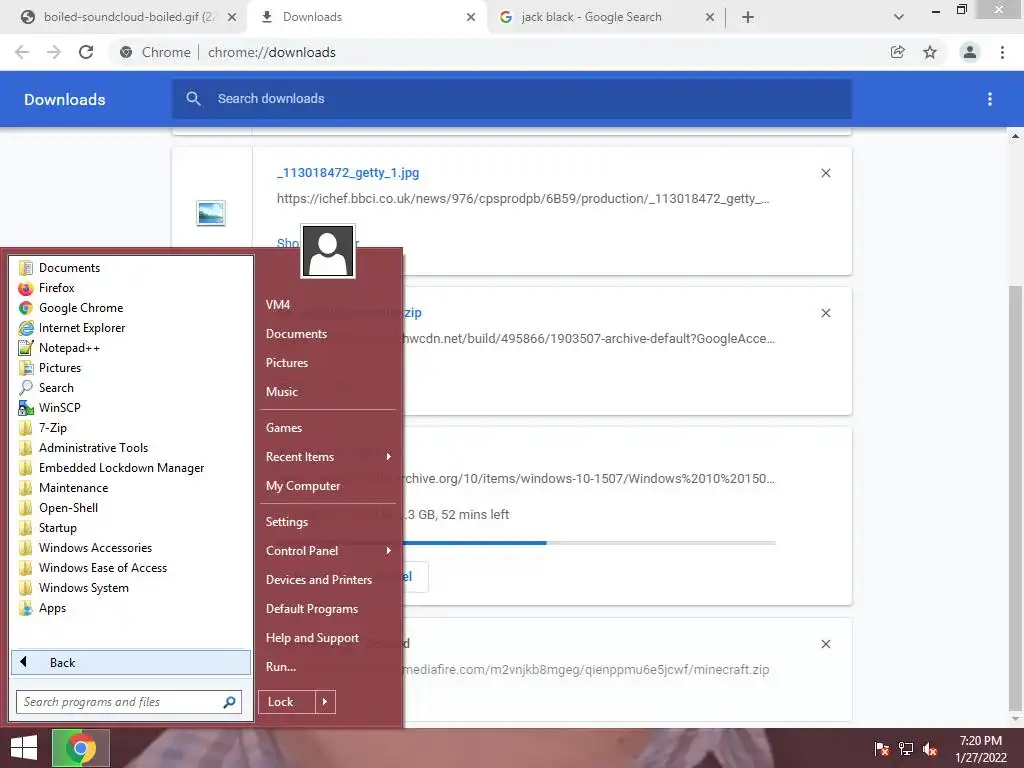Click the muted volume icon in the system tray
This screenshot has height=768, width=1024.
[x=930, y=749]
